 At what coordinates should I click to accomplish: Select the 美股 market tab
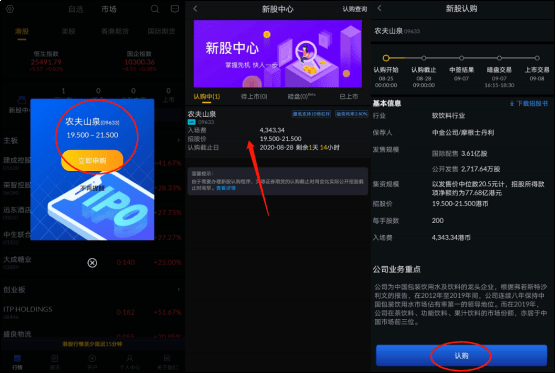tap(68, 31)
